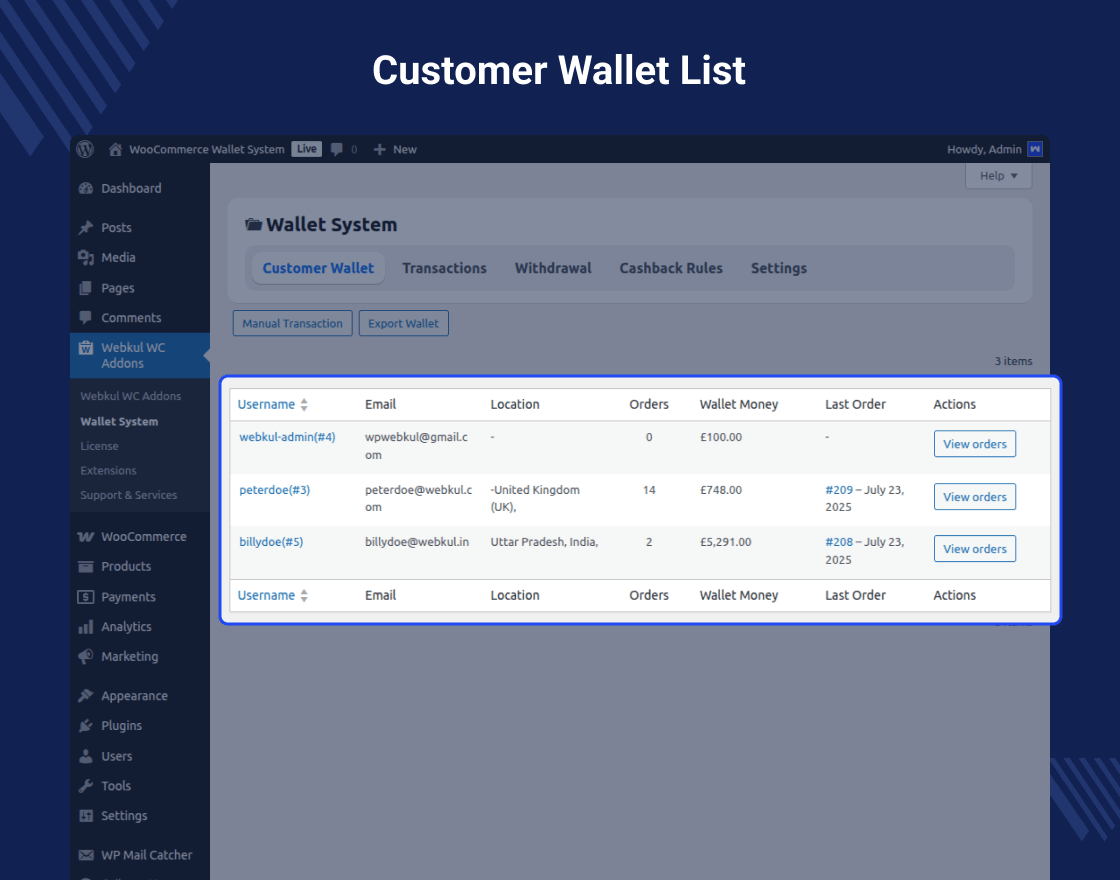Click the Appearance brush icon
Image resolution: width=1120 pixels, height=880 pixels.
click(86, 696)
